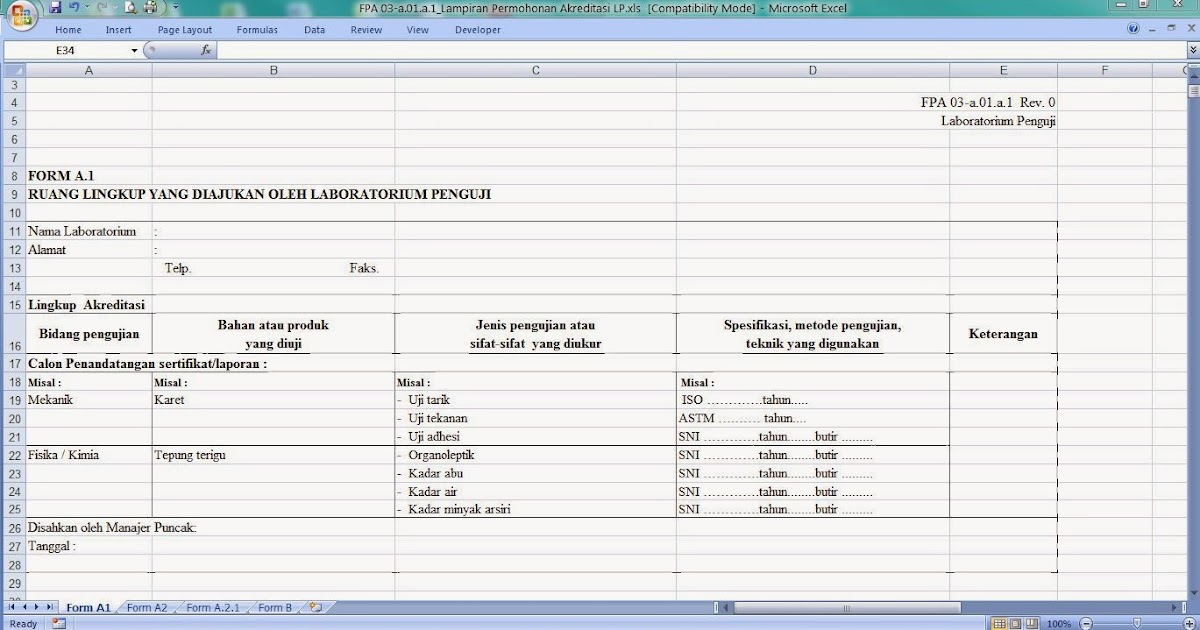Click the Quick Print icon
Screen dimensions: 1200x630
click(x=150, y=7)
